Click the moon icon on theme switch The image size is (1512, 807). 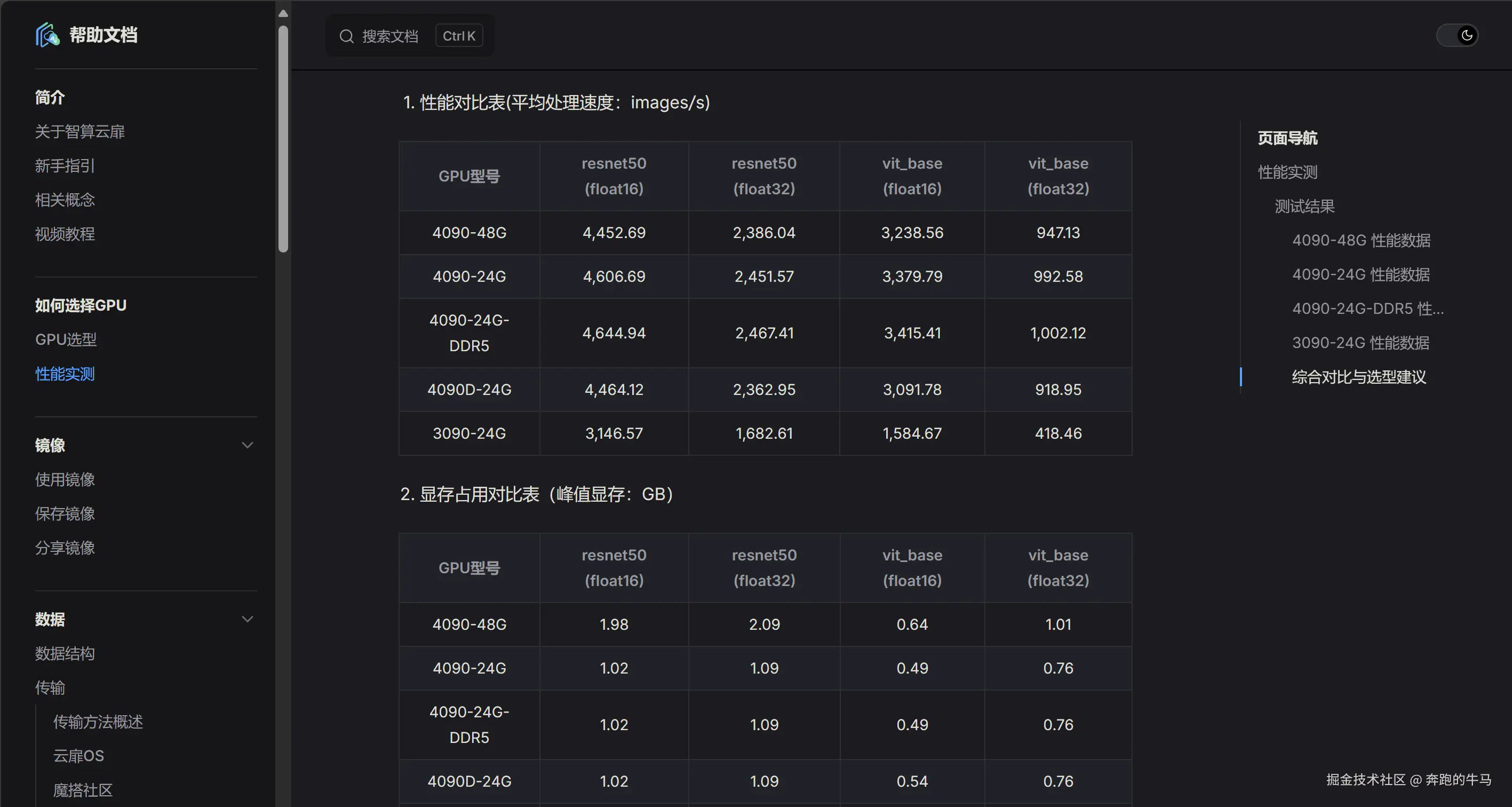pos(1467,36)
